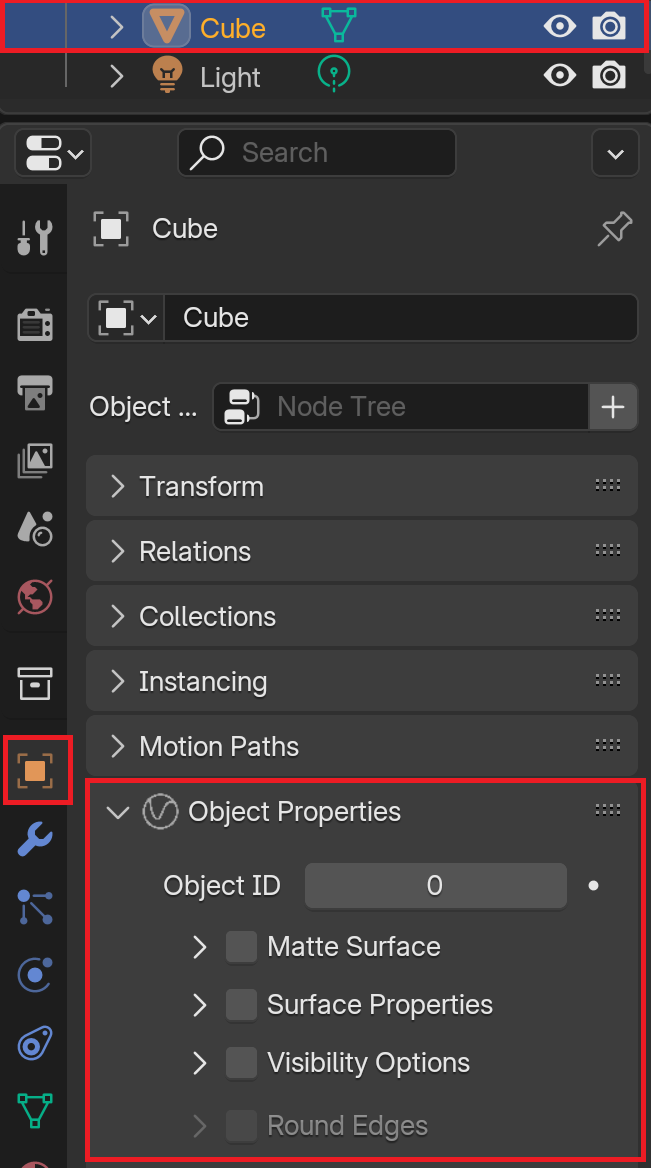Open the Tool properties tab
The height and width of the screenshot is (1168, 651).
pyautogui.click(x=34, y=237)
